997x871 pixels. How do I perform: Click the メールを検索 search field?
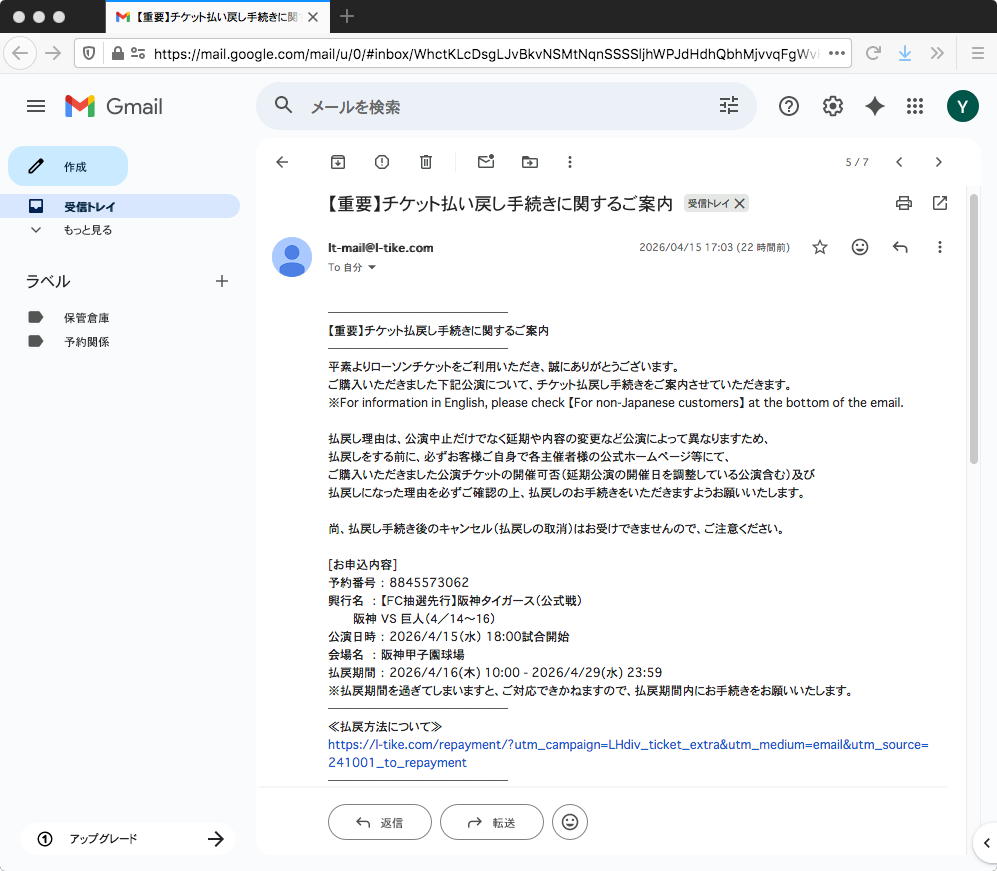point(506,107)
